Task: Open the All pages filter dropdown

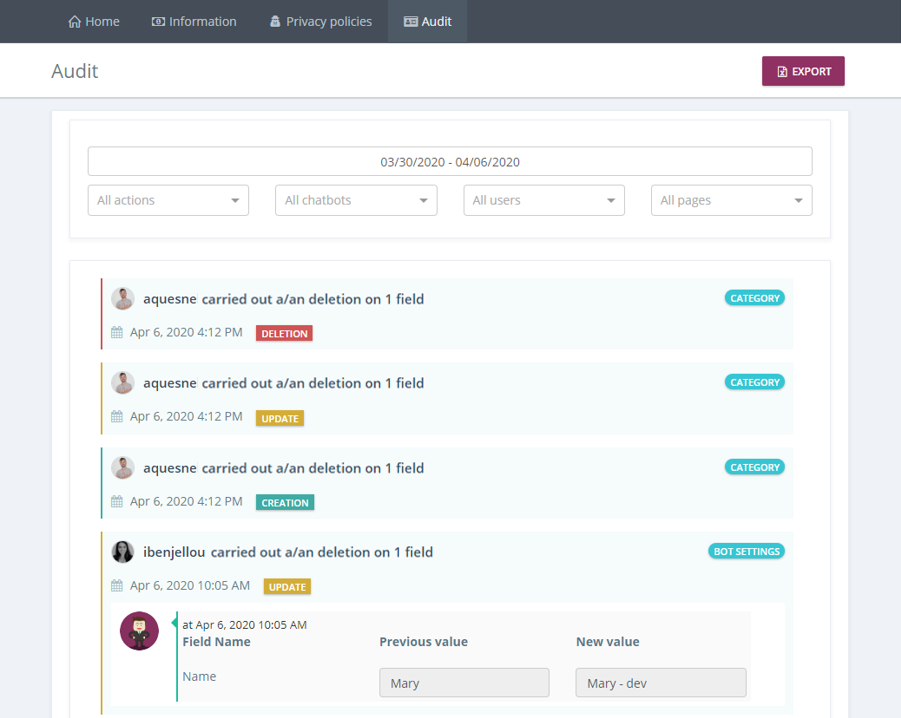Action: click(x=731, y=200)
